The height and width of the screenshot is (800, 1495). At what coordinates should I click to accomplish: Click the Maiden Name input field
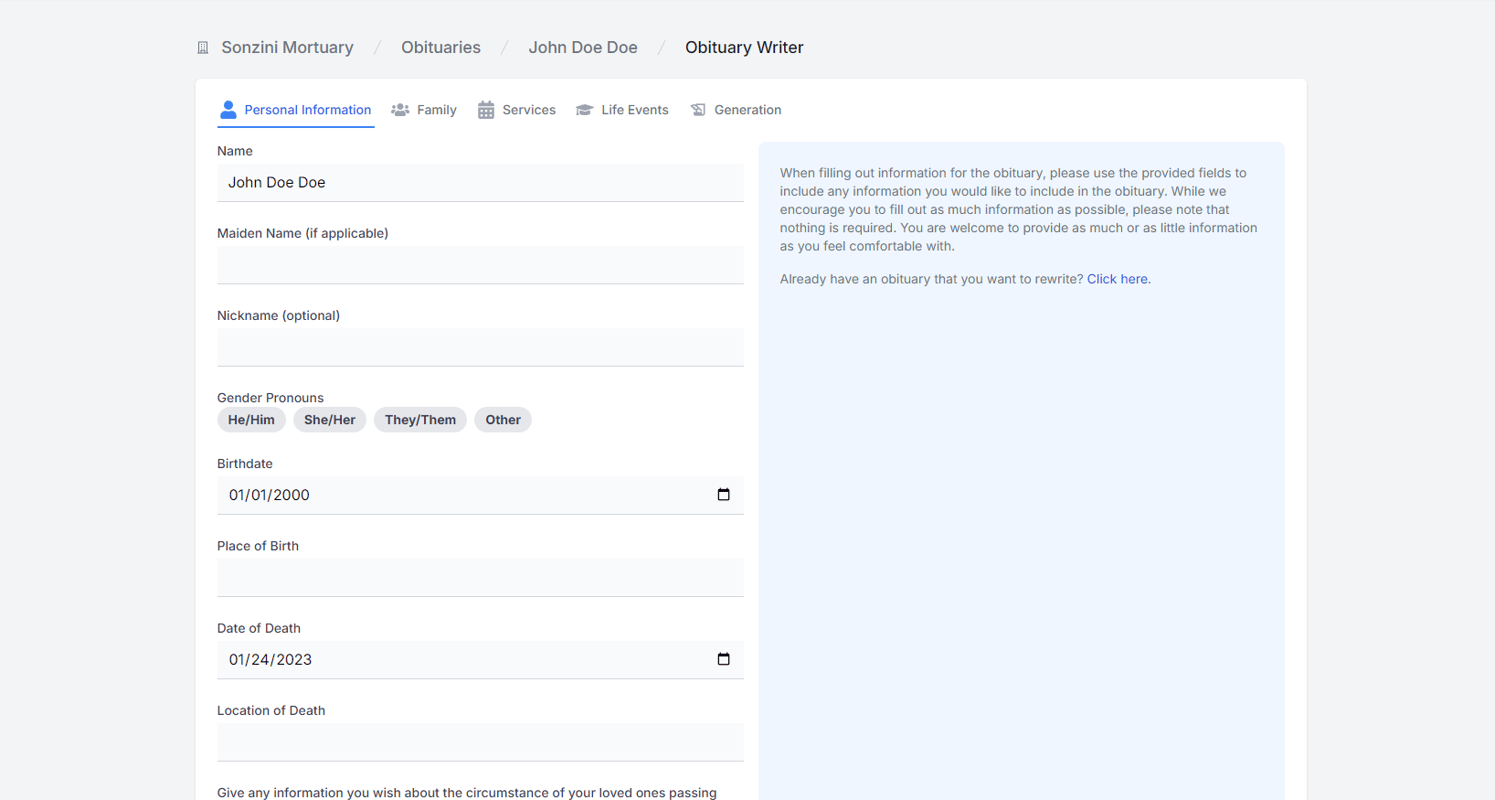coord(480,264)
